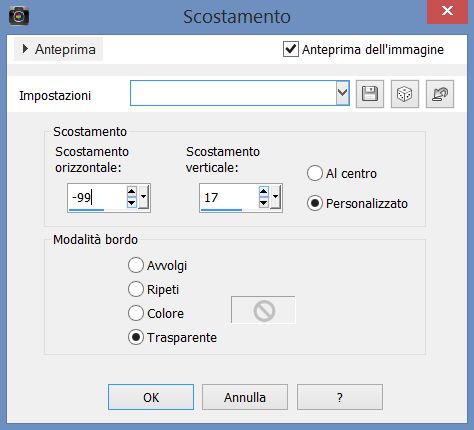The height and width of the screenshot is (430, 474).
Task: Click the PaintShop camera icon in title bar
Action: 19,16
